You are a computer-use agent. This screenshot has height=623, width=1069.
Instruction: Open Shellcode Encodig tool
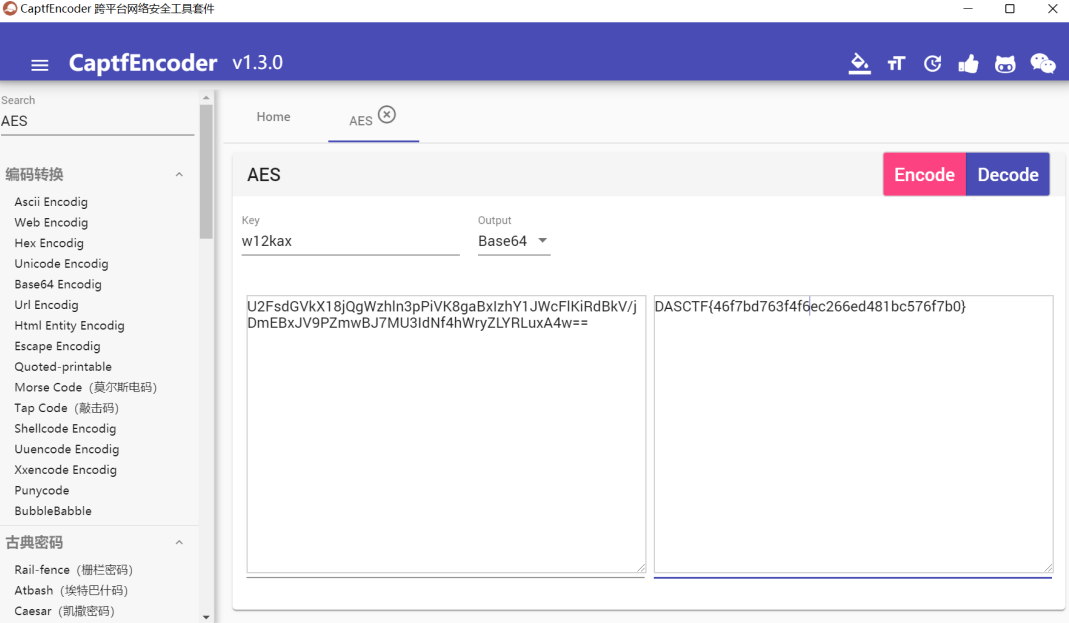point(65,428)
